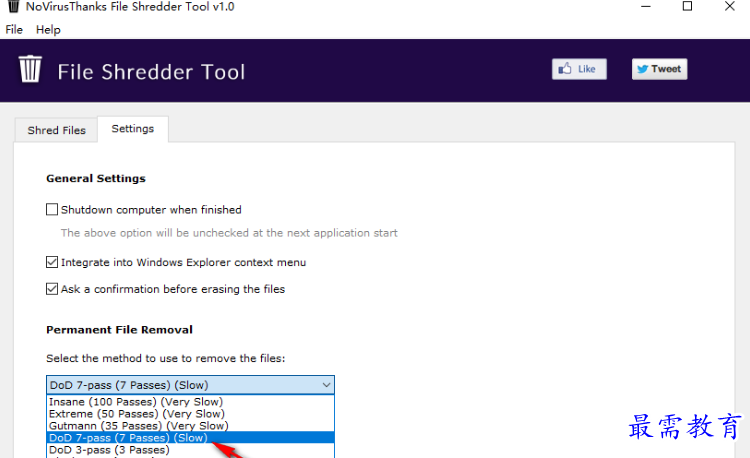Click the trash can logo in the banner
This screenshot has width=750, height=458.
click(30, 69)
